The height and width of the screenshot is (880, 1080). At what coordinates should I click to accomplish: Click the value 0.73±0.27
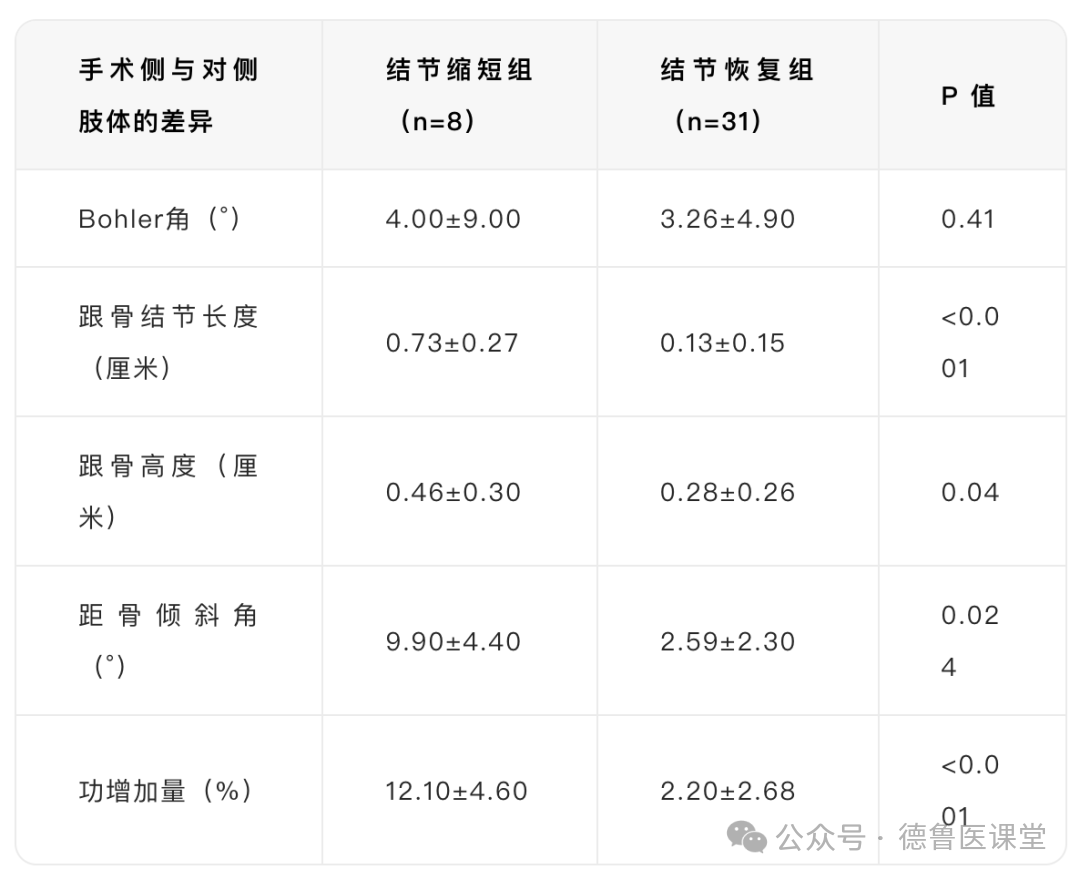pos(452,342)
